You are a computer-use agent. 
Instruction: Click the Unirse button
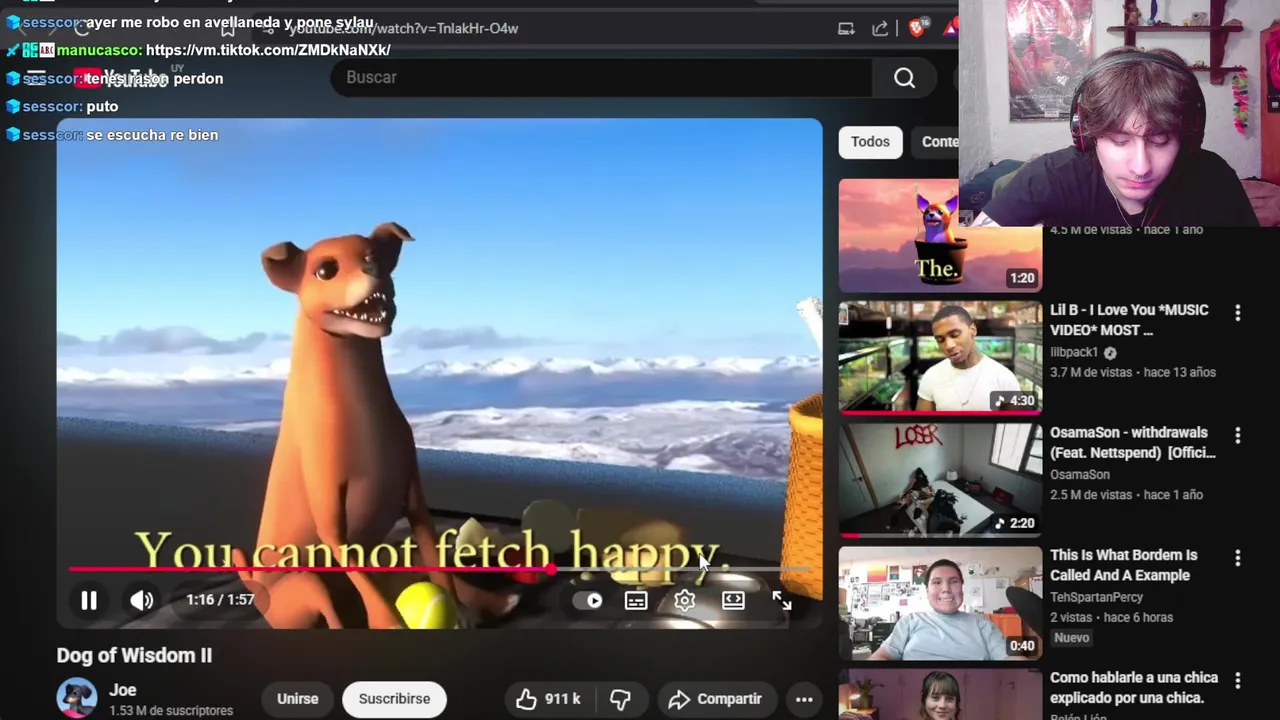[297, 699]
